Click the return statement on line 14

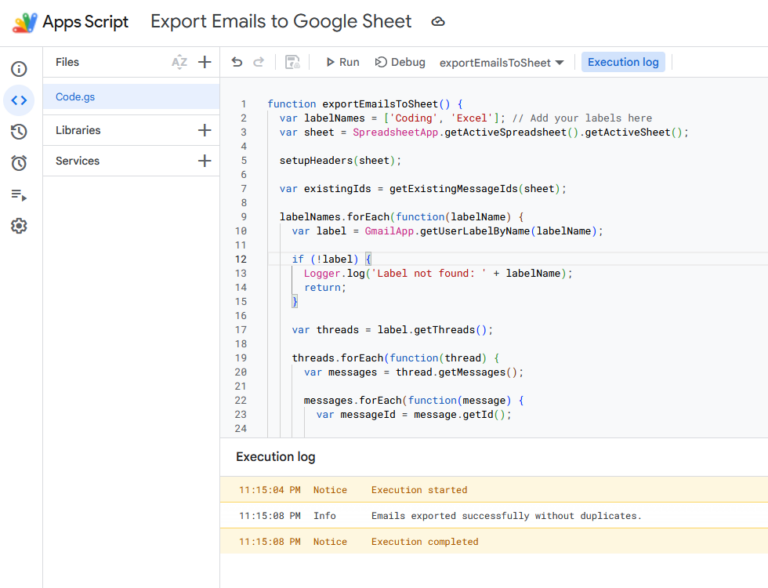click(x=325, y=288)
